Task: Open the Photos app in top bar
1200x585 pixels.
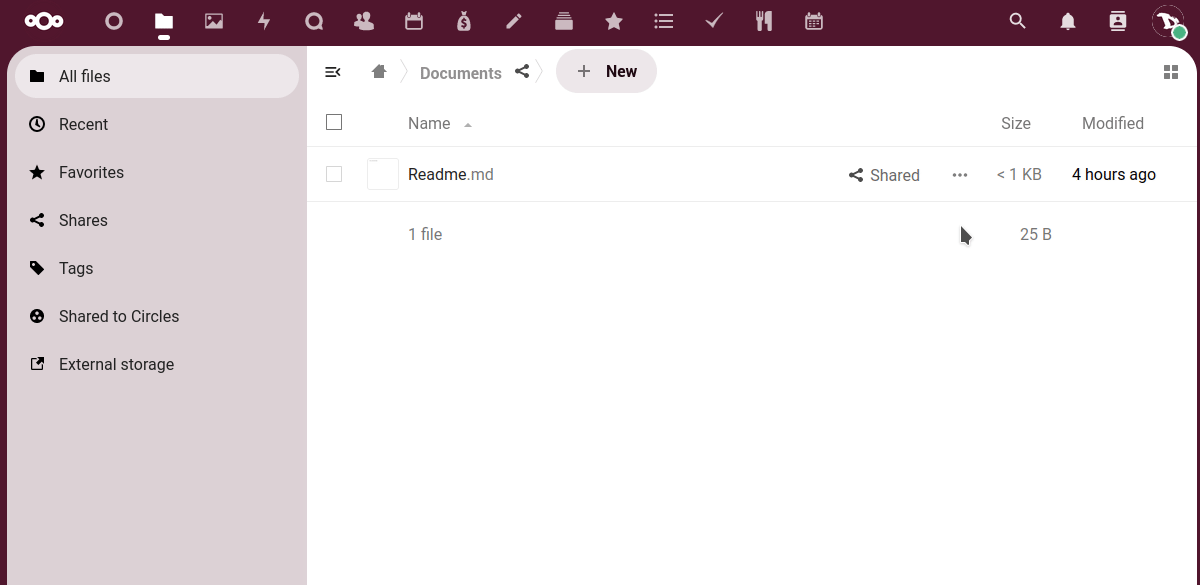Action: [214, 21]
